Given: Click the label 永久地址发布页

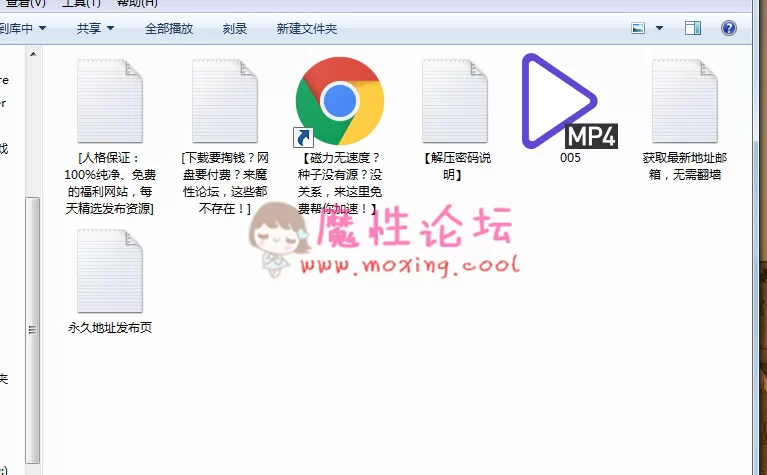Looking at the screenshot, I should [110, 328].
